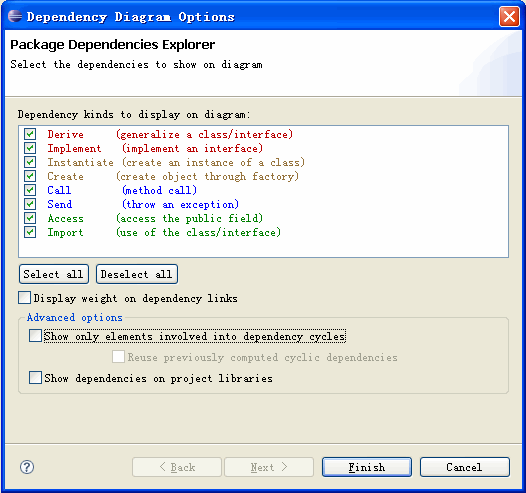This screenshot has width=526, height=493.
Task: Click the Eclipse icon in title bar
Action: point(15,16)
